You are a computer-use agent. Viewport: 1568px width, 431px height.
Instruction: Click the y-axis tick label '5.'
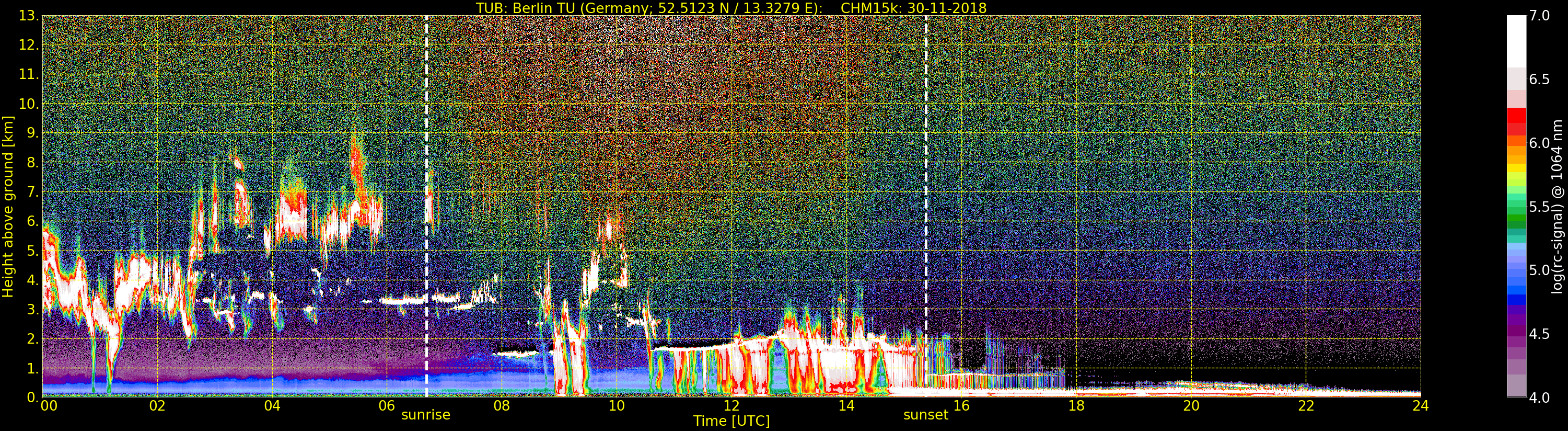[32, 251]
